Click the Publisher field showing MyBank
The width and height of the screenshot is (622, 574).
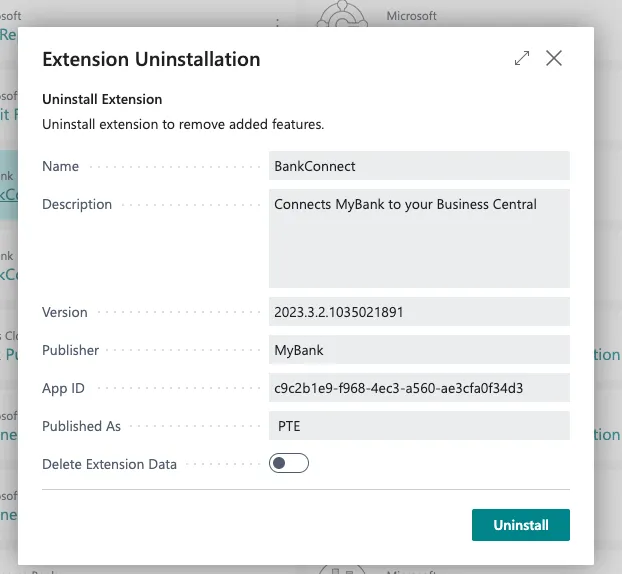pyautogui.click(x=419, y=350)
